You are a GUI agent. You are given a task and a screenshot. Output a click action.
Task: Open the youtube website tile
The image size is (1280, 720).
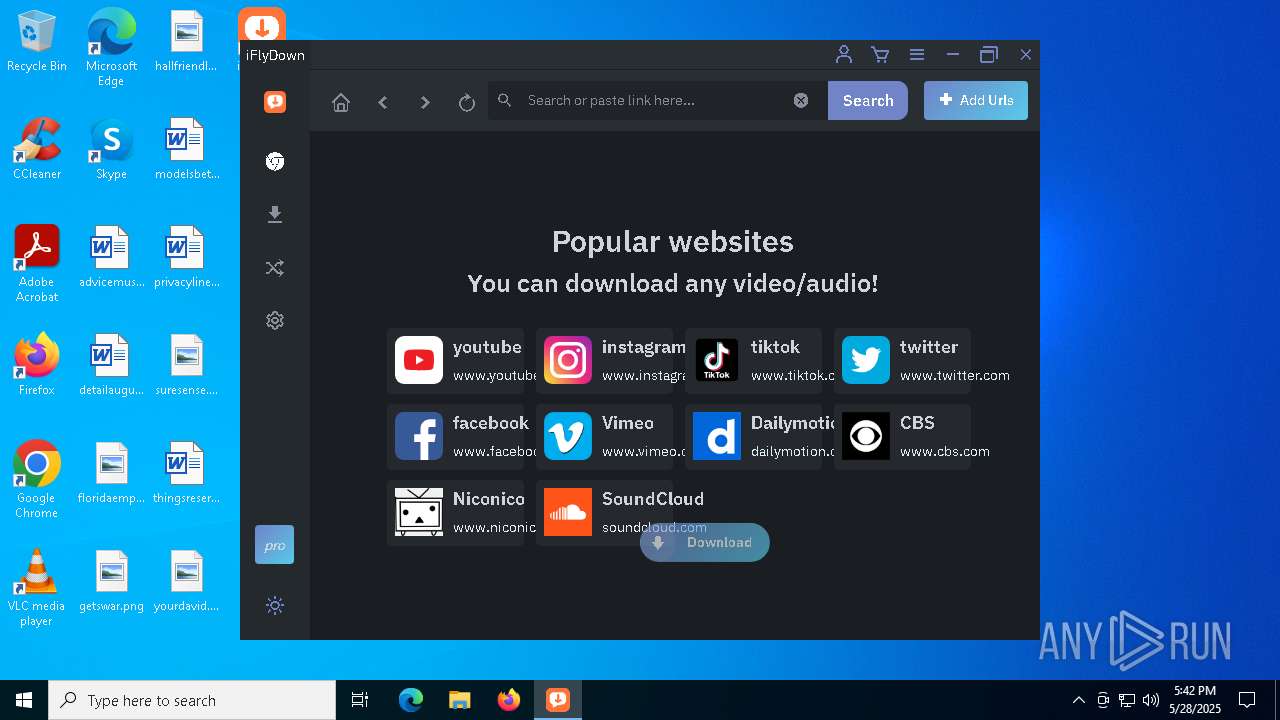pos(455,360)
